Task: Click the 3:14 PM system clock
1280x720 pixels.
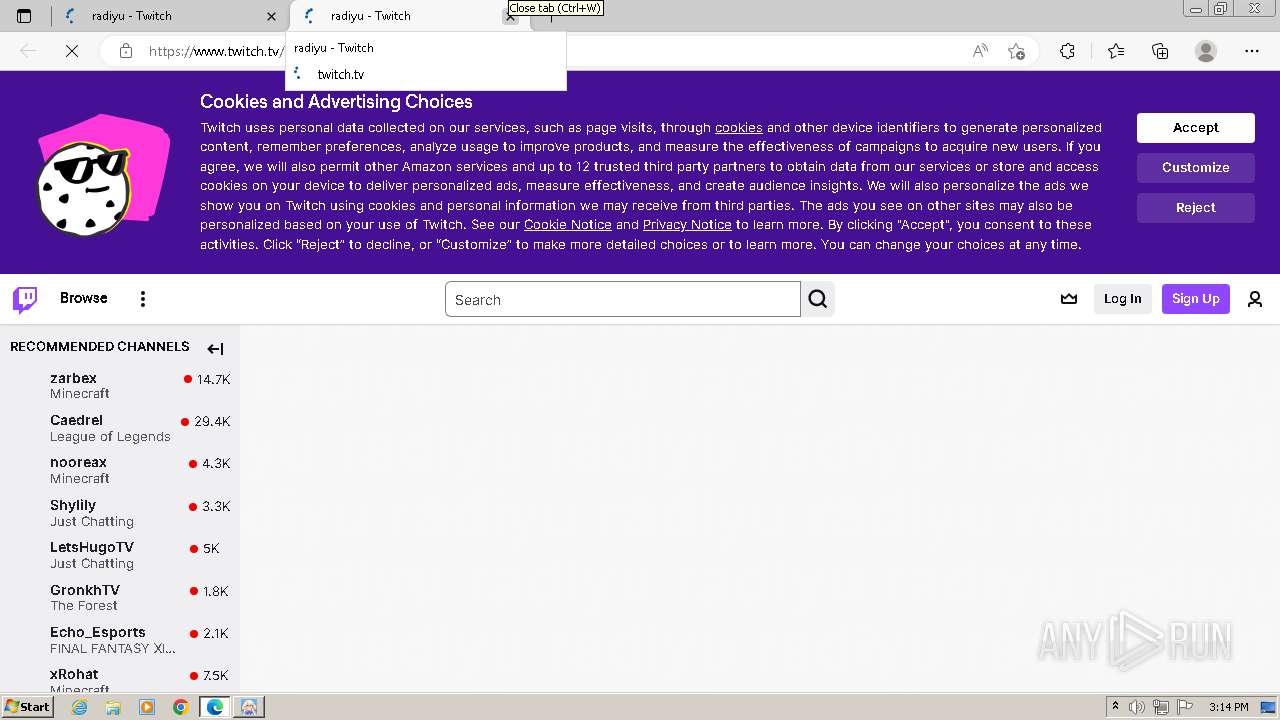Action: pos(1228,707)
